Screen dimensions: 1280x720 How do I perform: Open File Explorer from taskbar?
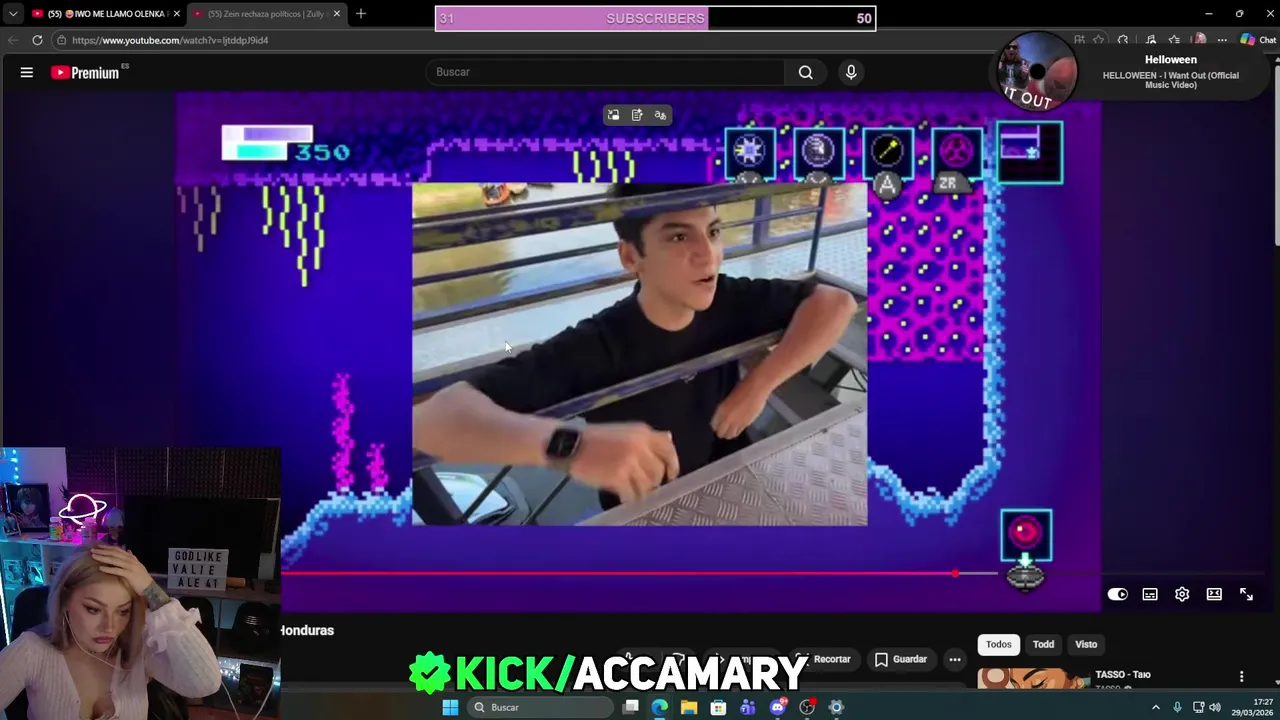[689, 707]
